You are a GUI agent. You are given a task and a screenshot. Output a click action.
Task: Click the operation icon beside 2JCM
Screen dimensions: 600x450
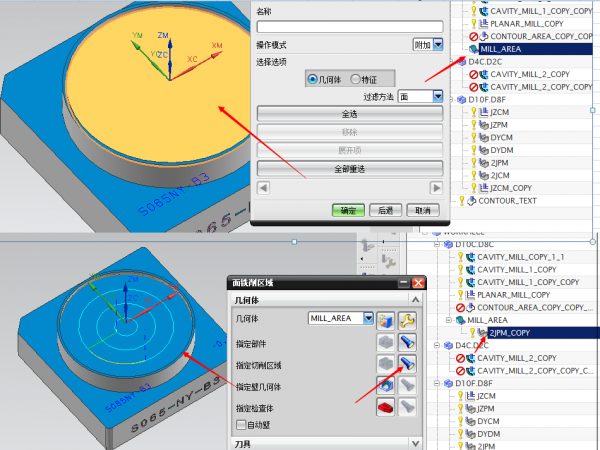coord(484,175)
